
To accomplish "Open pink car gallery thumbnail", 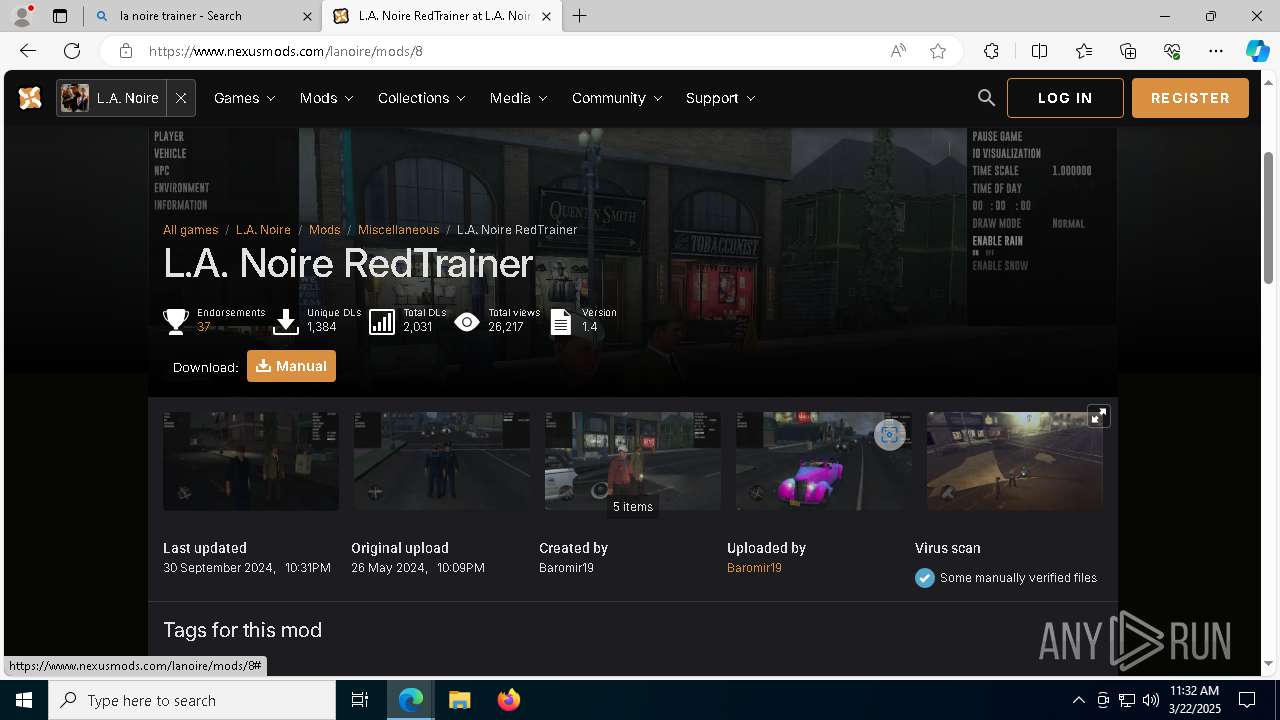I will 824,461.
